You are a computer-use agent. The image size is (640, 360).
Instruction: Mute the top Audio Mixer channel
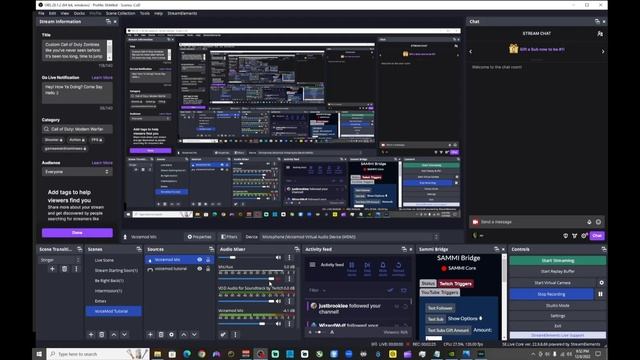point(279,258)
